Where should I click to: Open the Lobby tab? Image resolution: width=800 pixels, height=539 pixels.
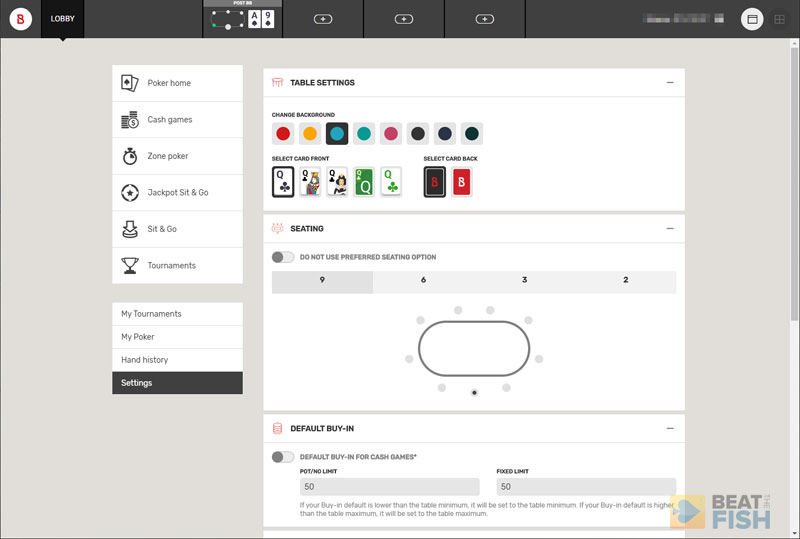[x=62, y=19]
